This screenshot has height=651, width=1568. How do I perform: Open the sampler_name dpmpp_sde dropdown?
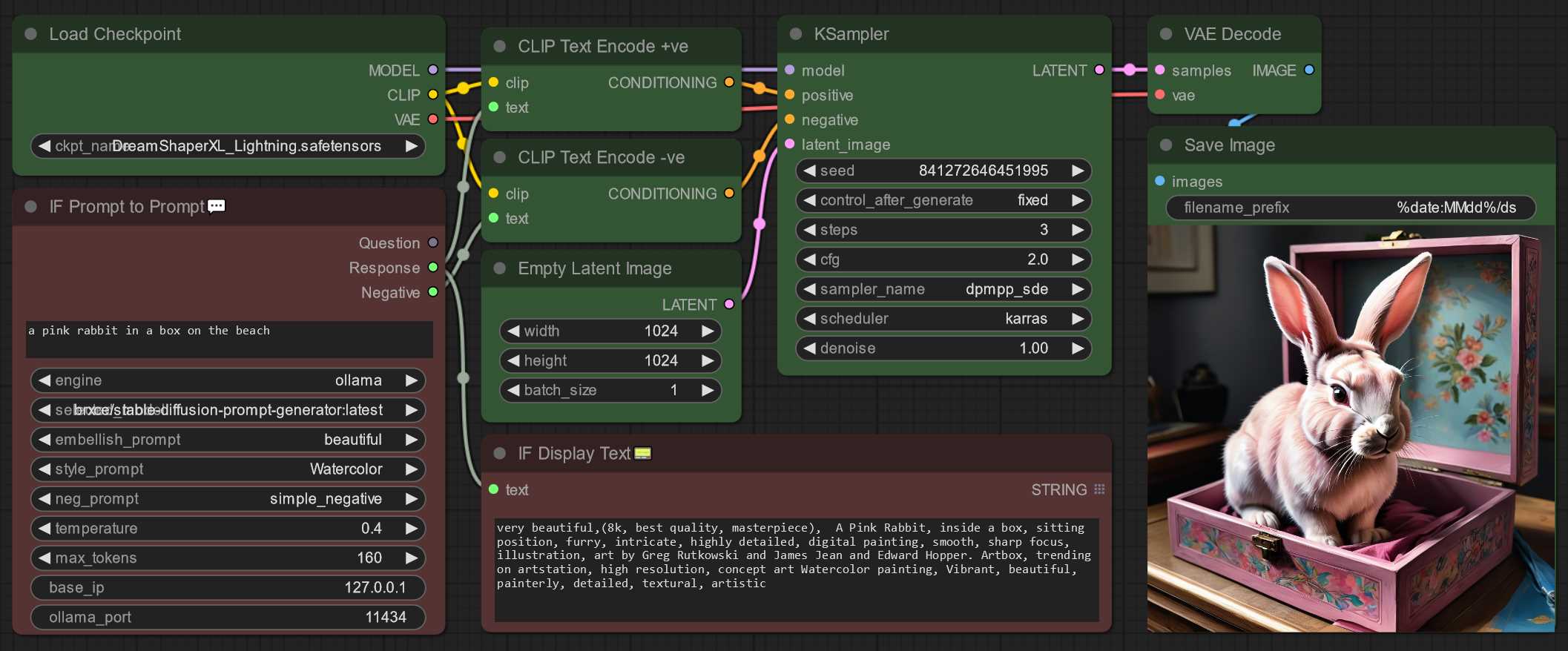click(943, 289)
